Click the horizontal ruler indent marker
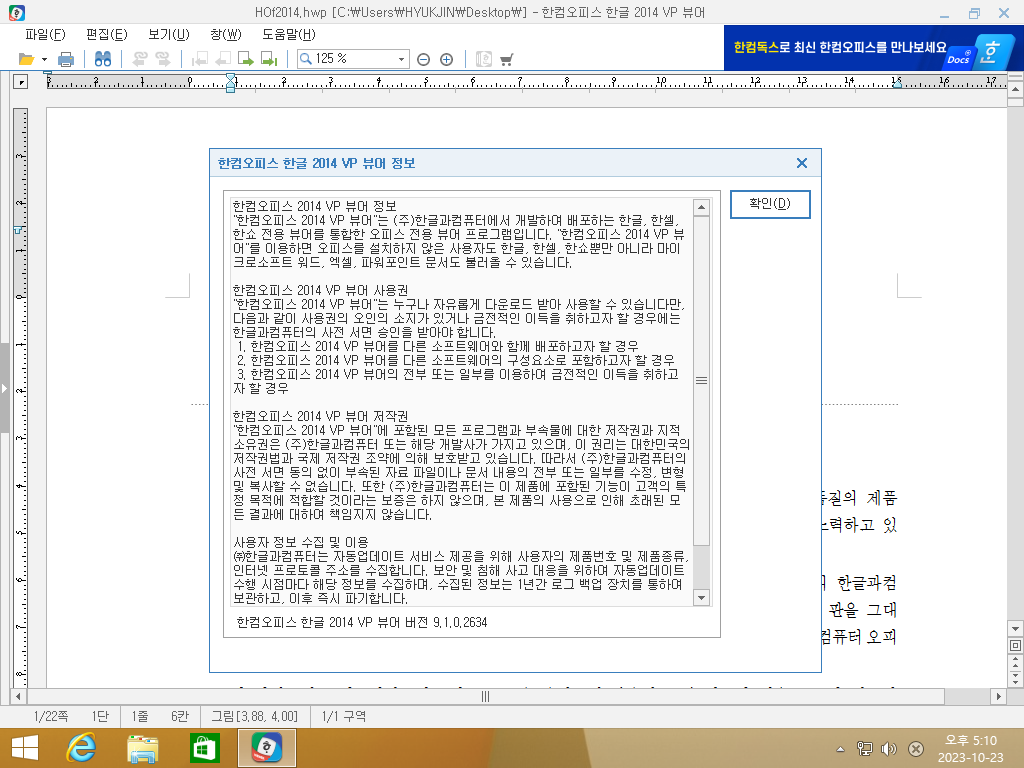Image resolution: width=1024 pixels, height=768 pixels. [231, 83]
